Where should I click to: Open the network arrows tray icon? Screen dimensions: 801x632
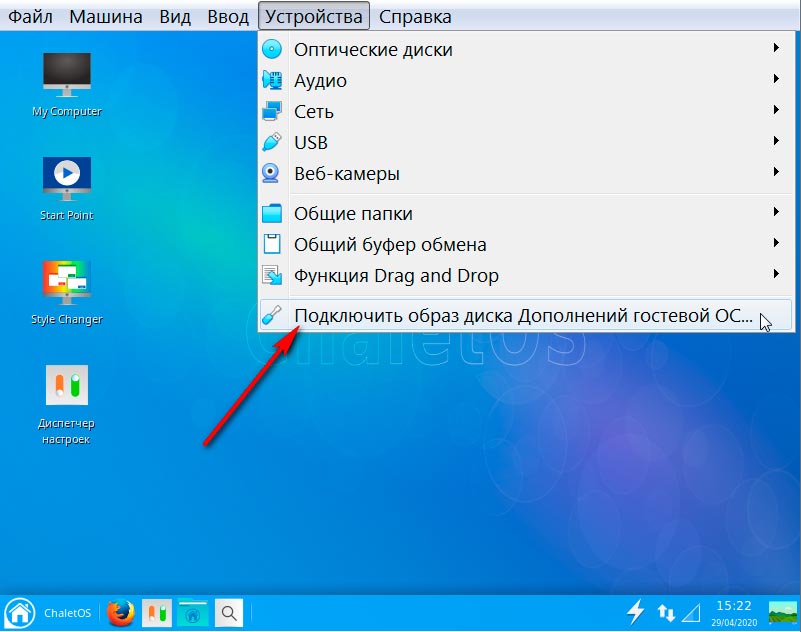pos(666,612)
